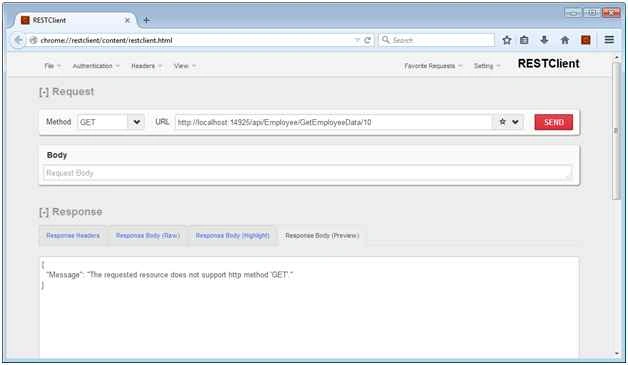Click the page vertical scrollbar thumb
The height and width of the screenshot is (365, 628).
pos(616,131)
